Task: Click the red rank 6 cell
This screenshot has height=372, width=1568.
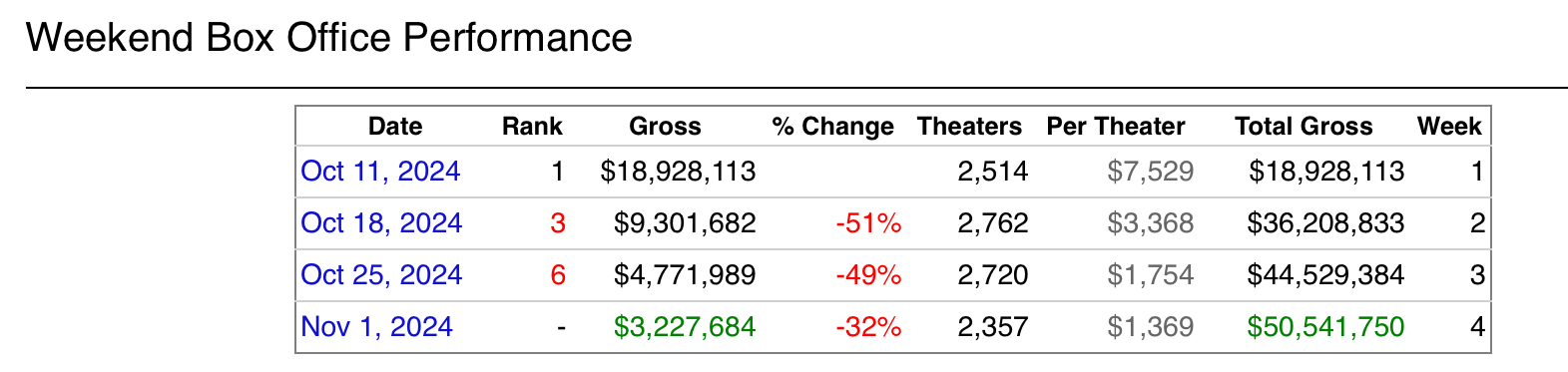Action: click(x=558, y=275)
